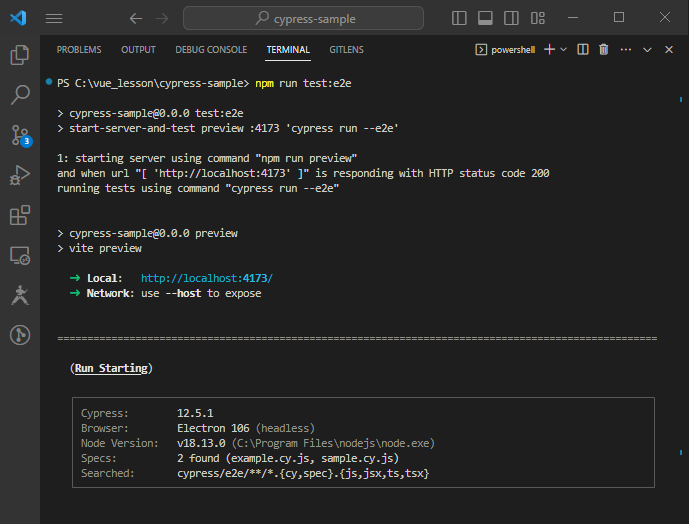Open the hamburger application menu
This screenshot has height=524, width=689.
tap(54, 18)
